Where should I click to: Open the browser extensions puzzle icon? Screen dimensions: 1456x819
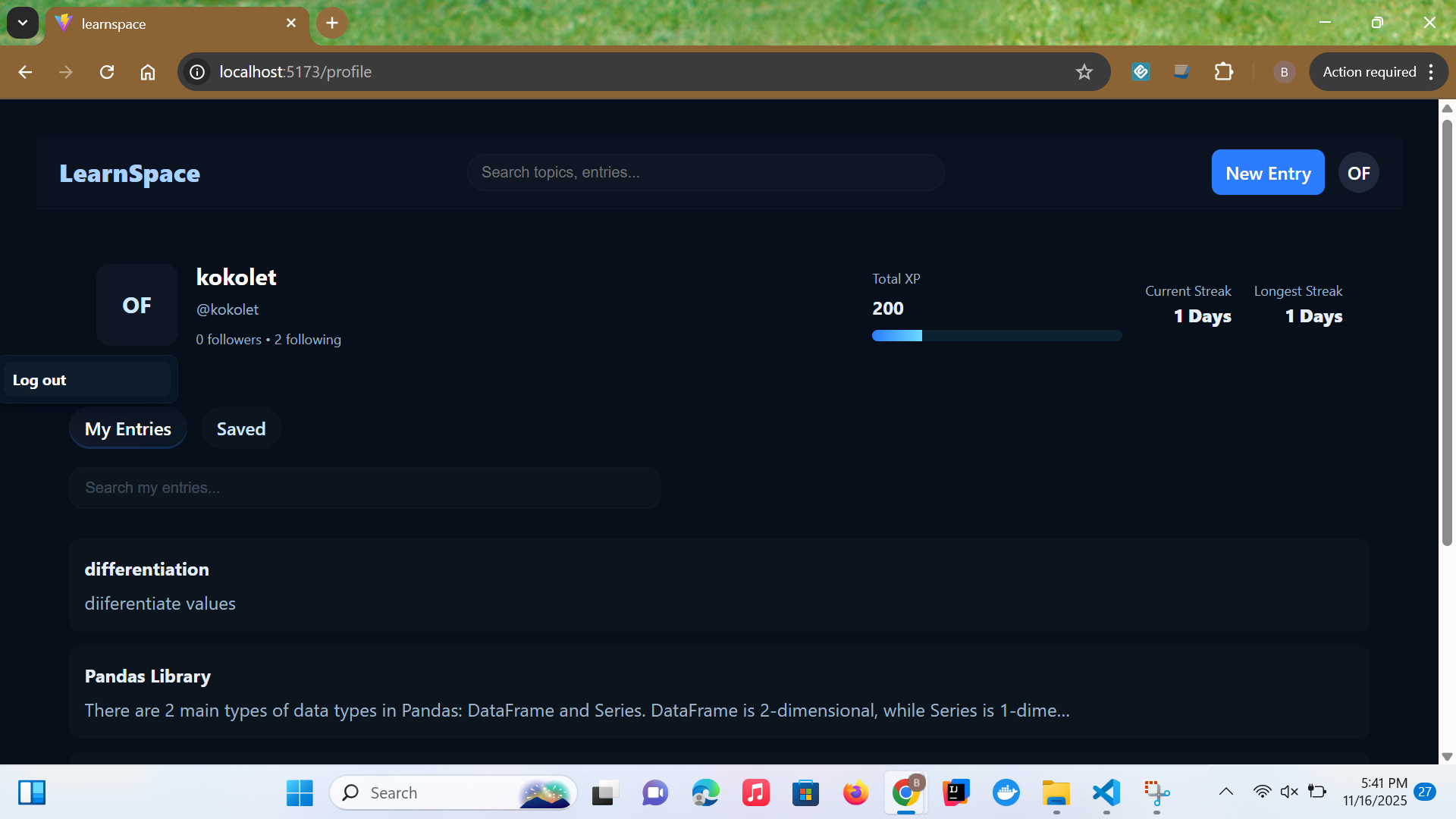point(1223,72)
